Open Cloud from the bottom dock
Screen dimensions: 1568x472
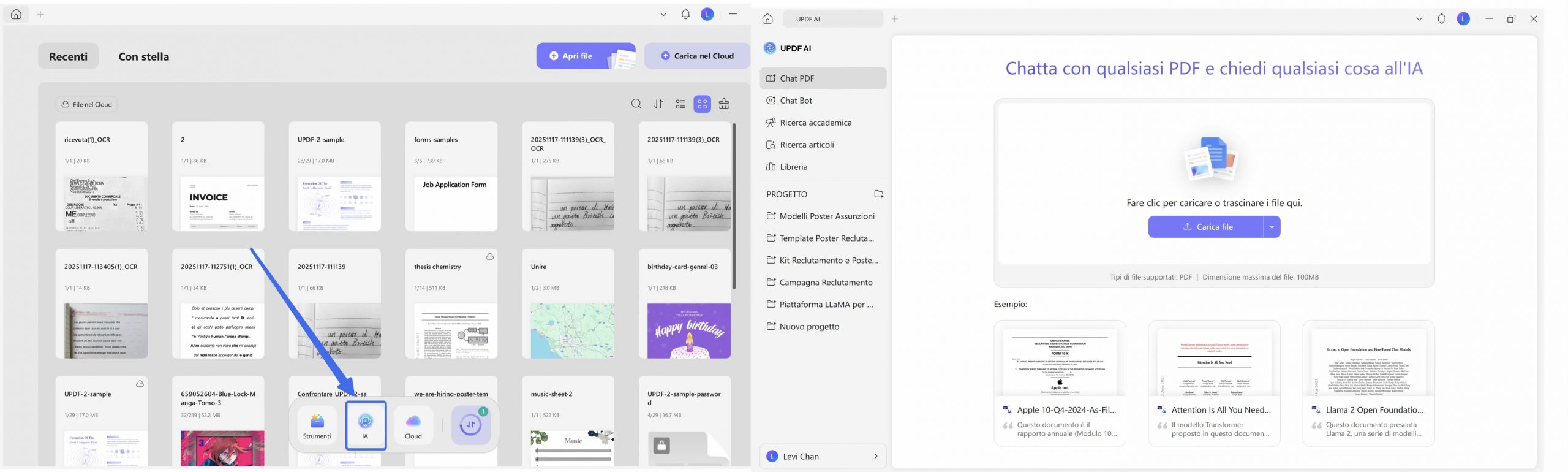(x=413, y=426)
